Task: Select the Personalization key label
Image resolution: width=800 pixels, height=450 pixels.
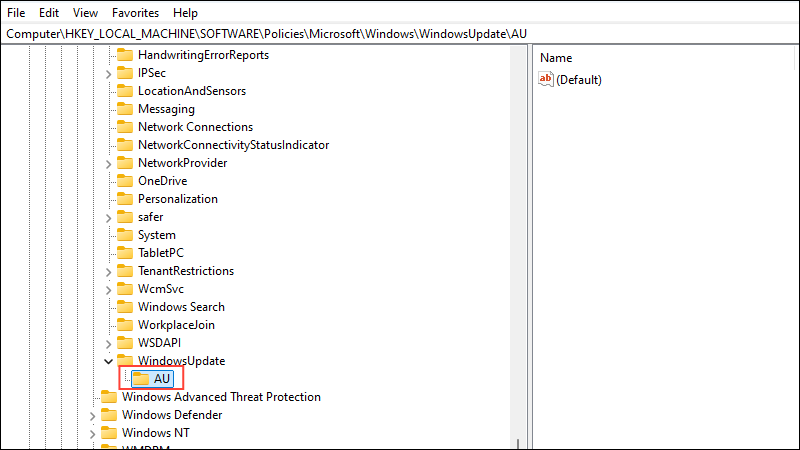Action: pyautogui.click(x=178, y=198)
